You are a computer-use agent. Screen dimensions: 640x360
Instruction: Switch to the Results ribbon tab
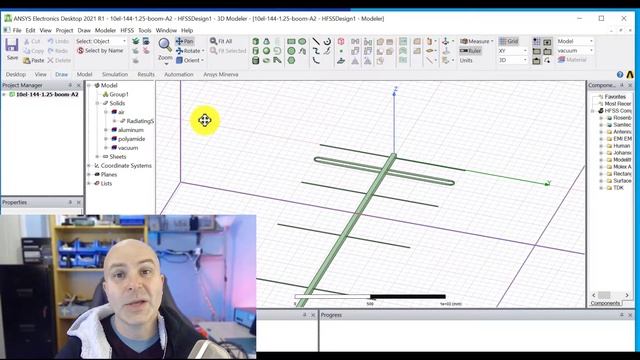(146, 74)
